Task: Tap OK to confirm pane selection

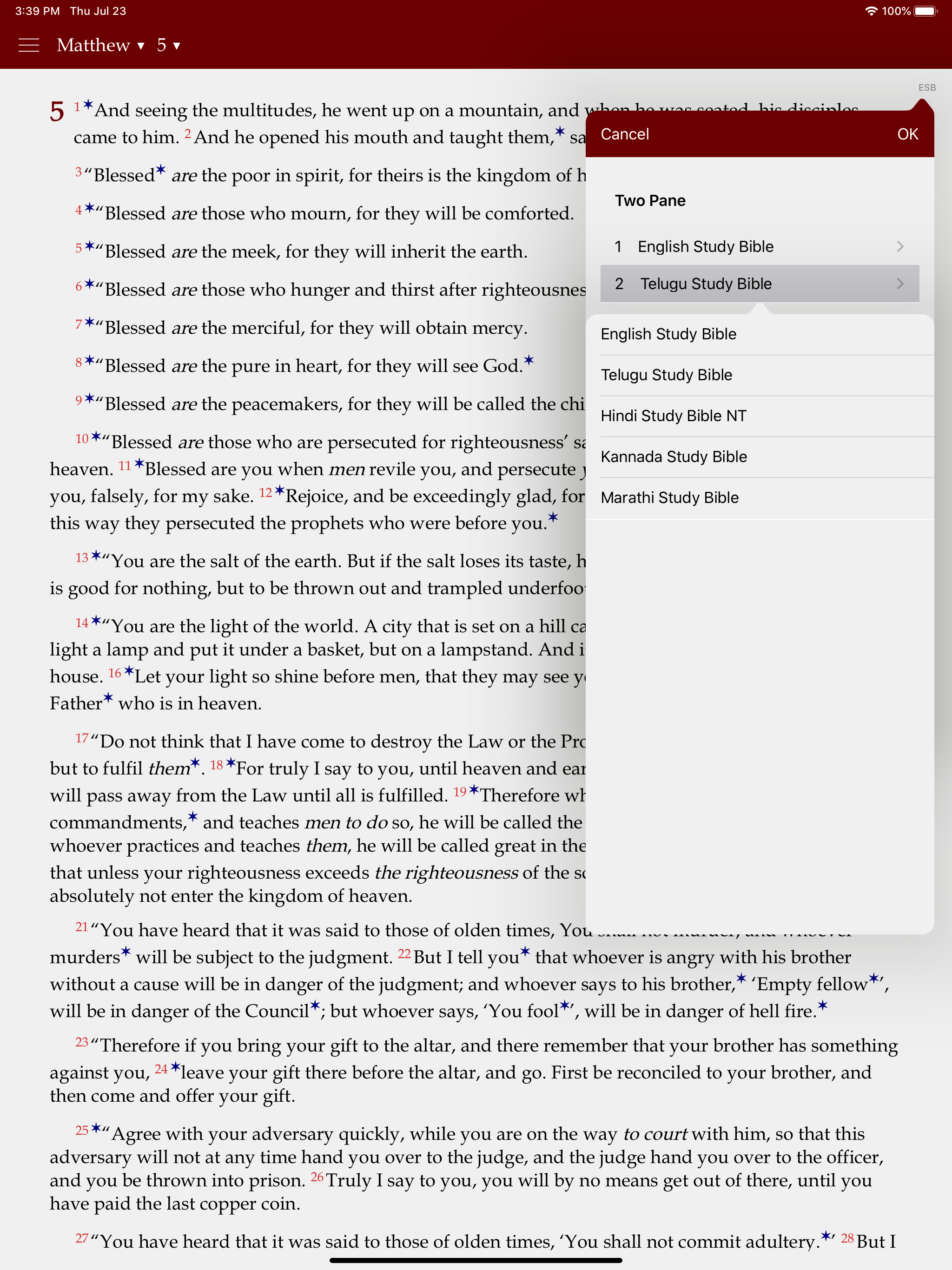Action: point(908,134)
